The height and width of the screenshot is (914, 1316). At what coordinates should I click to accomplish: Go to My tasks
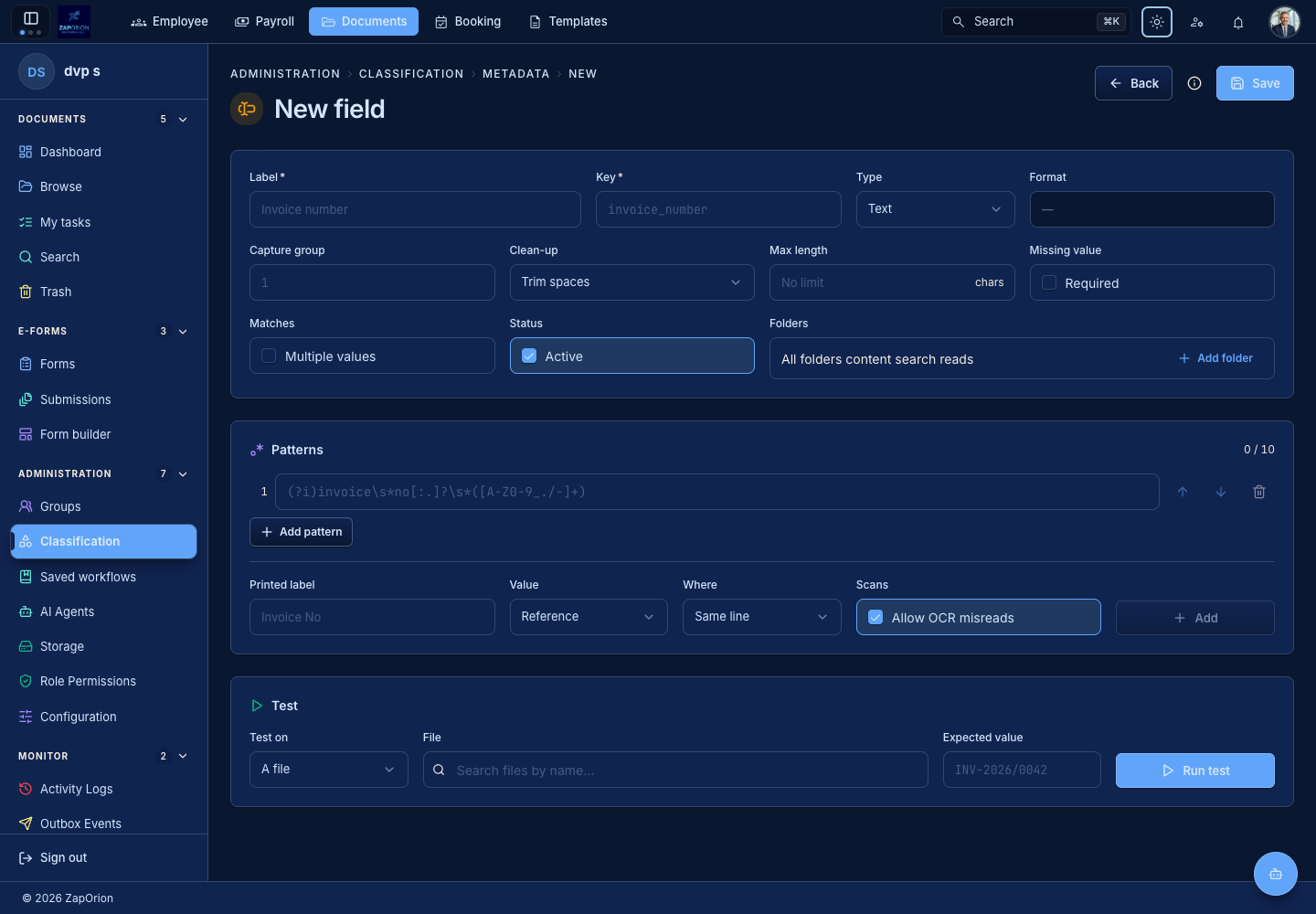pyautogui.click(x=103, y=222)
